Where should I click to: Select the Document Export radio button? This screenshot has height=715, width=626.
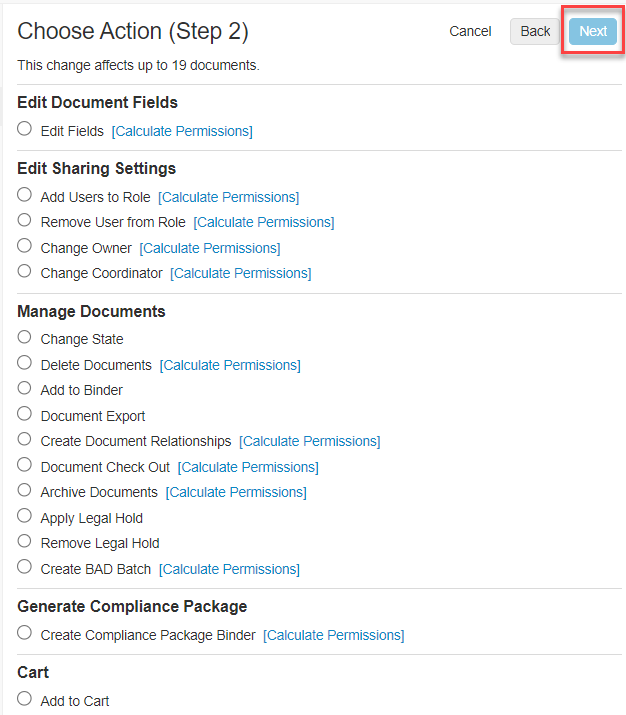[x=25, y=414]
